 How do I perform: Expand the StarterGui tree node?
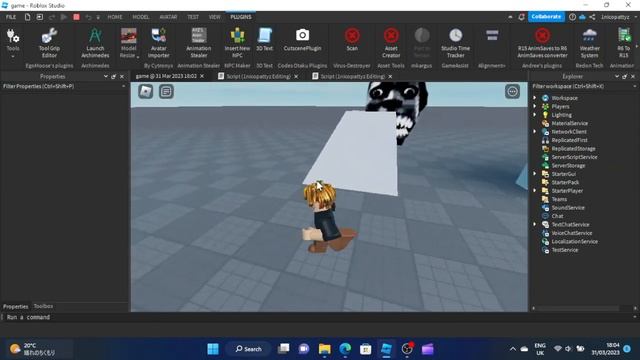pos(535,173)
